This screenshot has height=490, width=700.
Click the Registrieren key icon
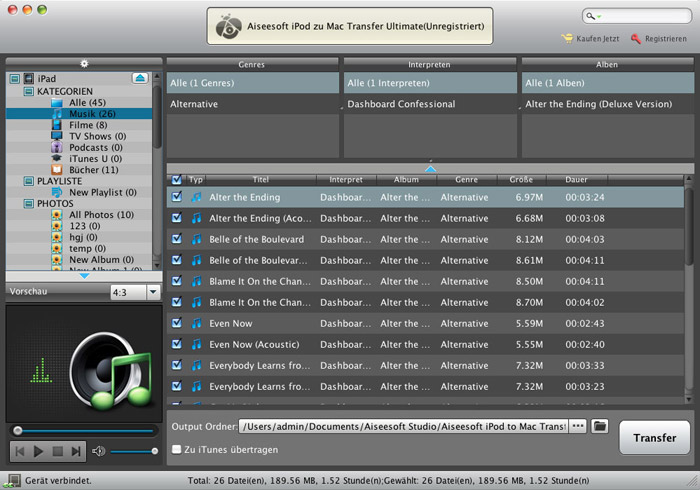pyautogui.click(x=636, y=39)
